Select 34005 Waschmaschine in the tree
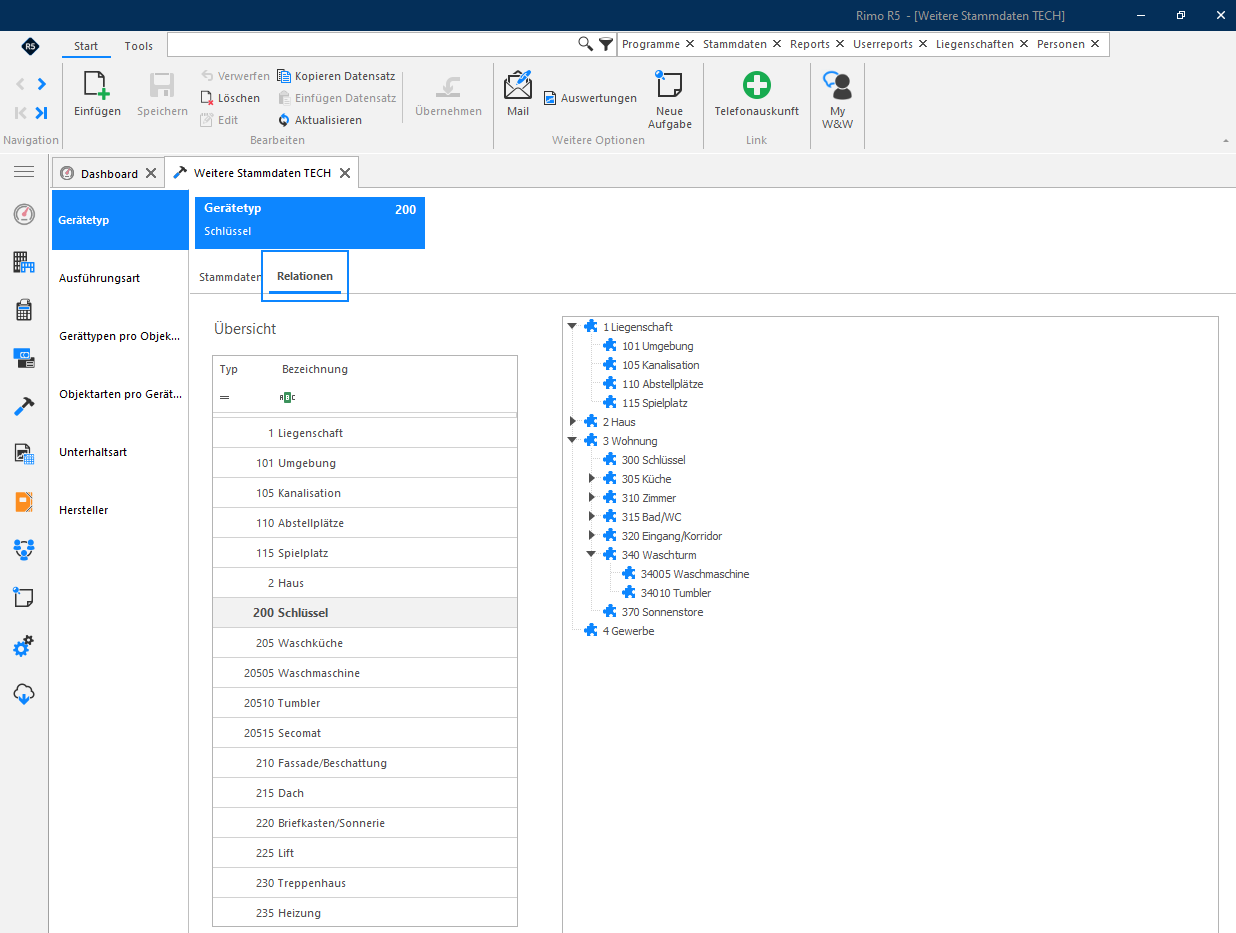This screenshot has height=933, width=1236. click(695, 574)
